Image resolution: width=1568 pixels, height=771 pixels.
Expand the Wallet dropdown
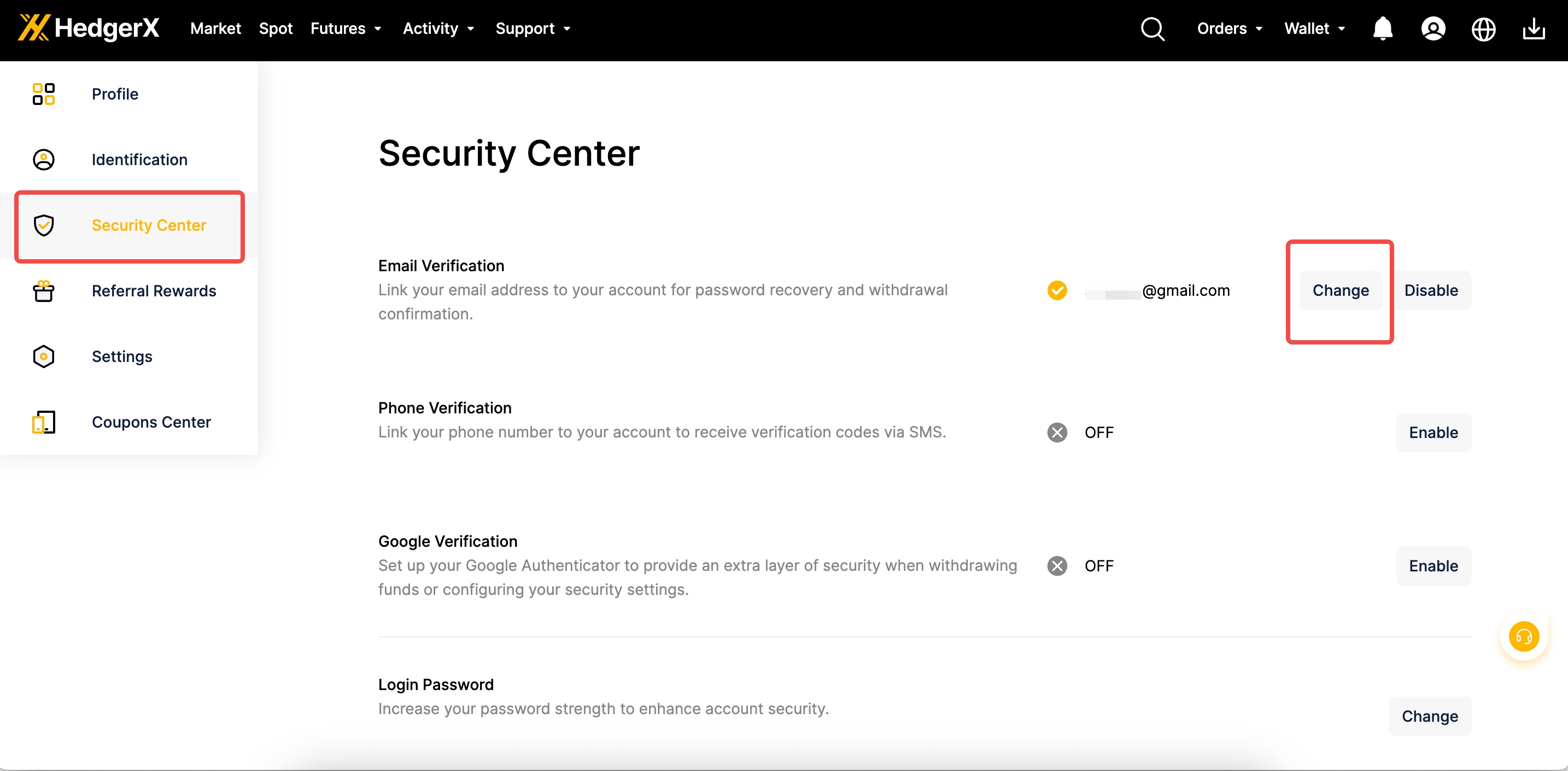pos(1314,28)
